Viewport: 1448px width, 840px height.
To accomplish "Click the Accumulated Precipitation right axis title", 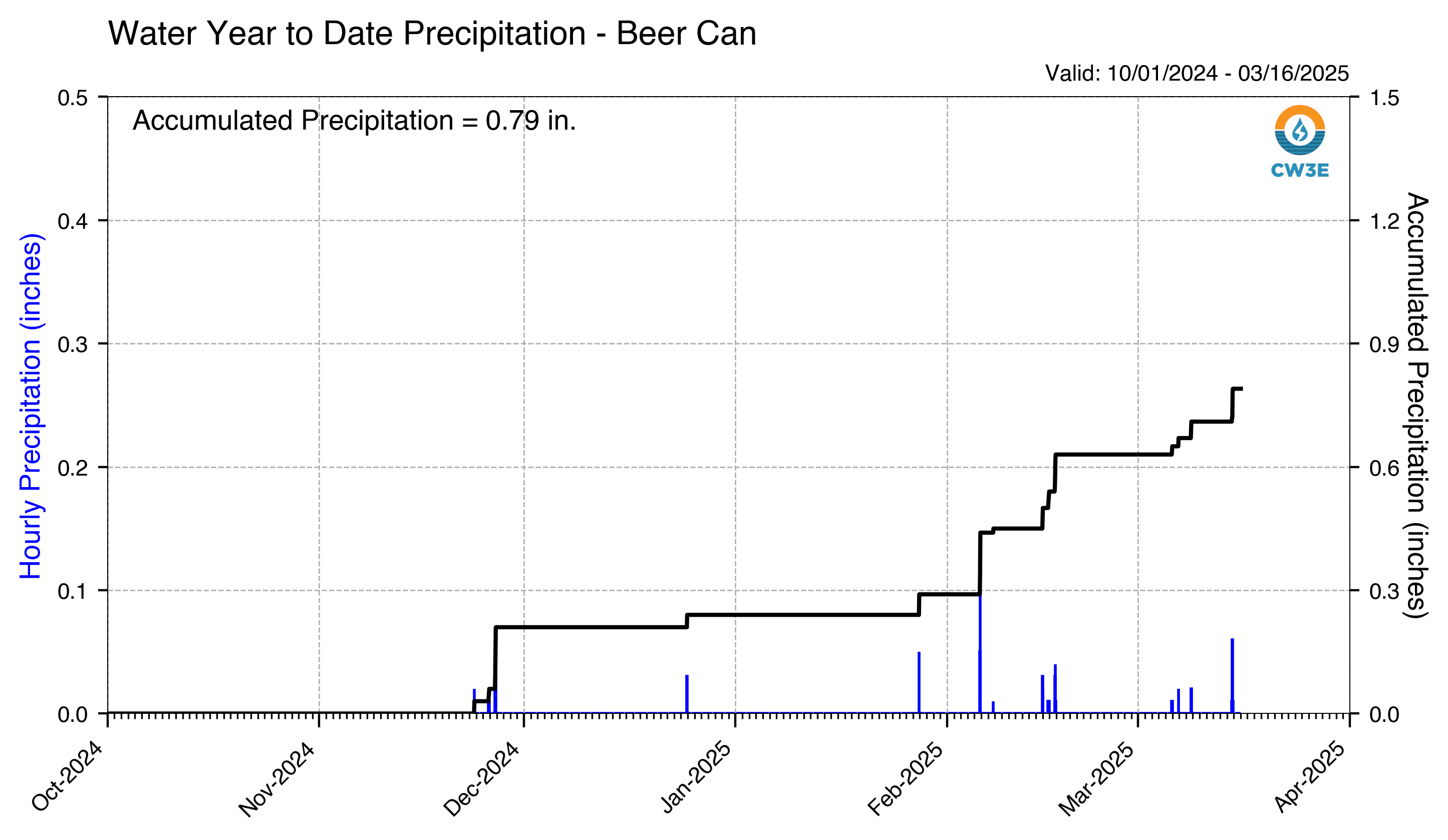I will (x=1417, y=405).
